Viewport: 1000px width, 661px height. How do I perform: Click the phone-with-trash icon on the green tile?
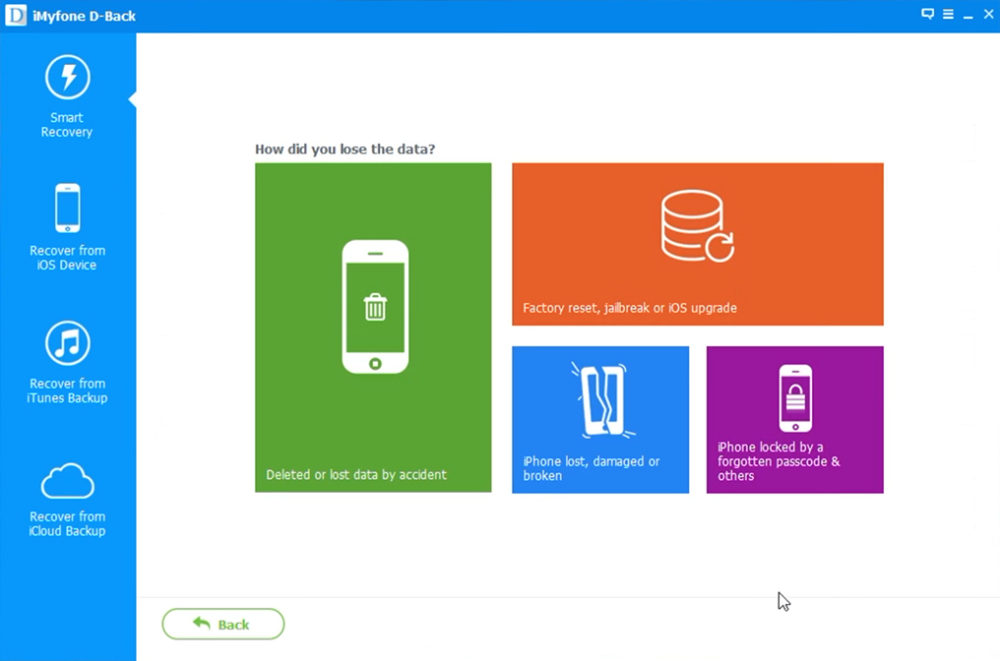tap(373, 308)
